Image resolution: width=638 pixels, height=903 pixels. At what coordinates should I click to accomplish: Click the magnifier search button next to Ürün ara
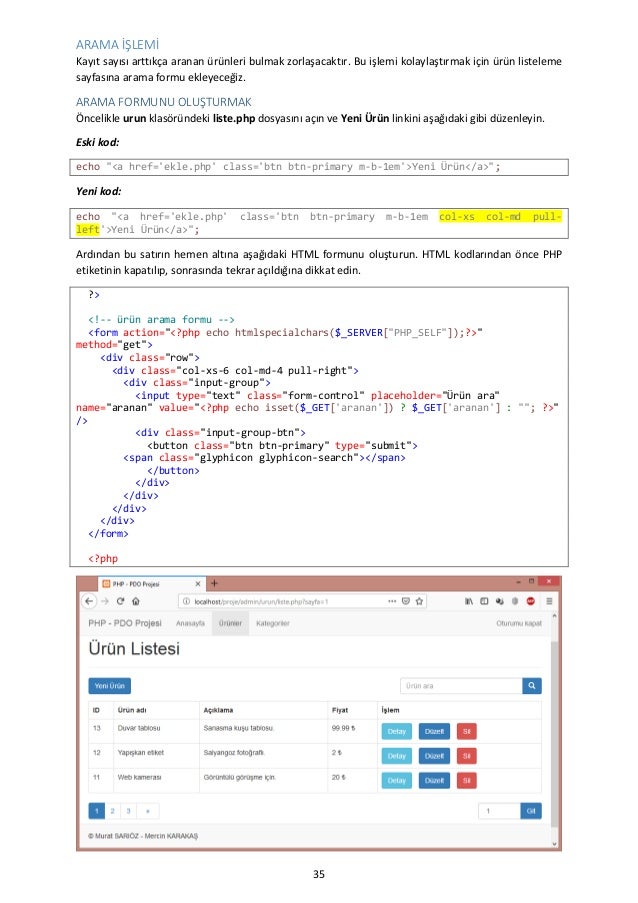coord(531,685)
